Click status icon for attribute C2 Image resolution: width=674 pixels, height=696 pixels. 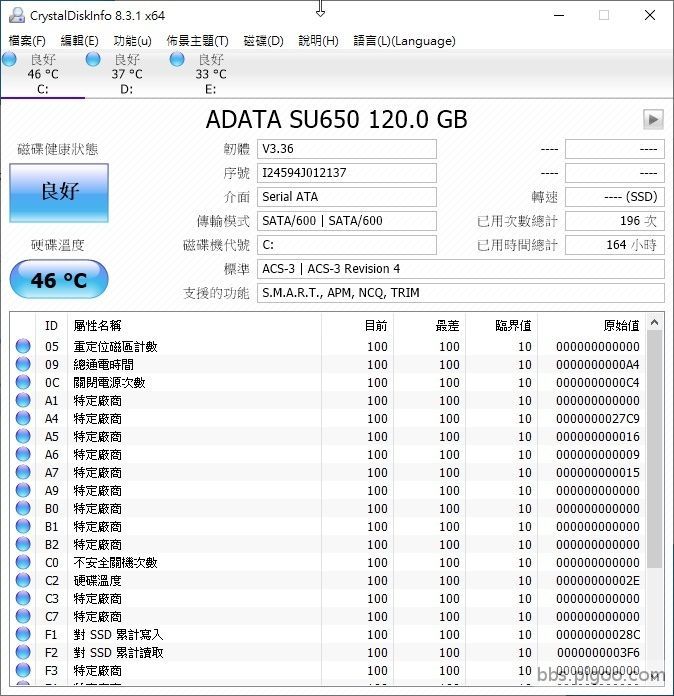pos(23,580)
